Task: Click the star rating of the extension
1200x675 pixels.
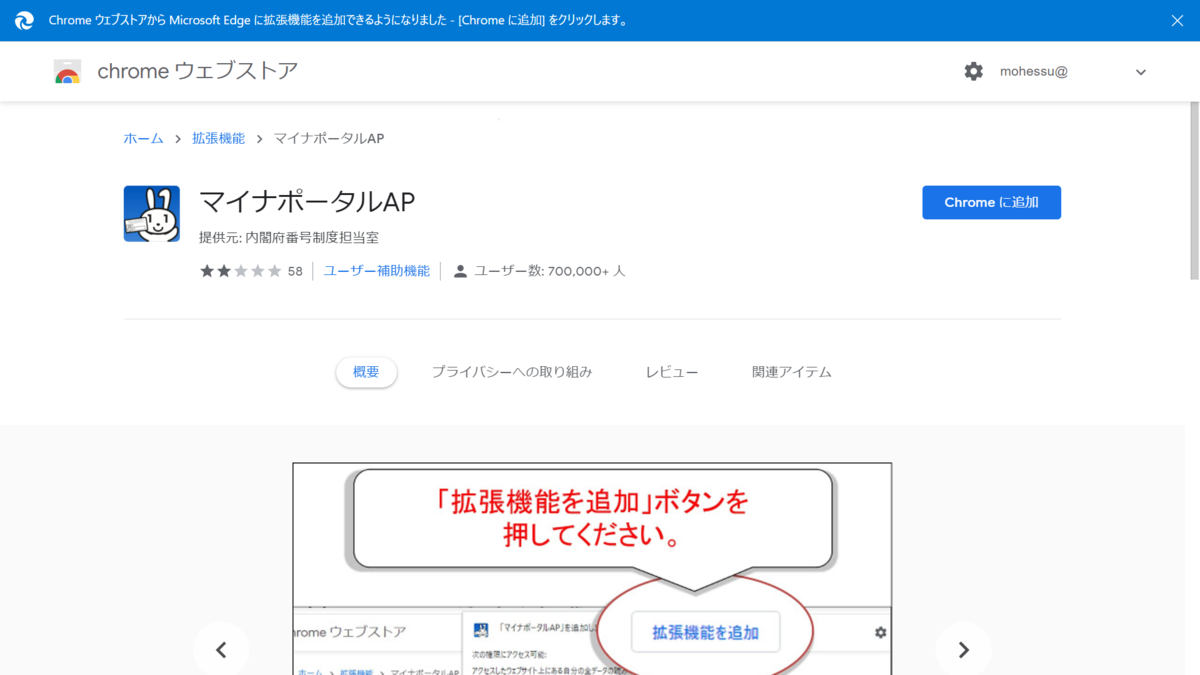Action: tap(241, 271)
